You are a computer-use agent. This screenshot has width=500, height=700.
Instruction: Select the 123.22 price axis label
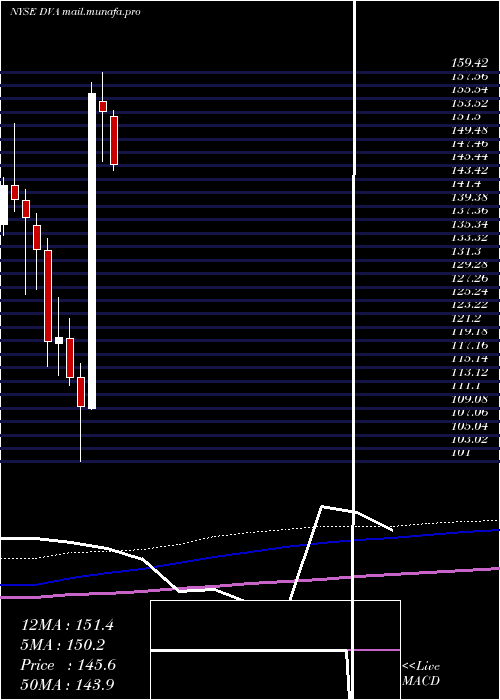[469, 305]
